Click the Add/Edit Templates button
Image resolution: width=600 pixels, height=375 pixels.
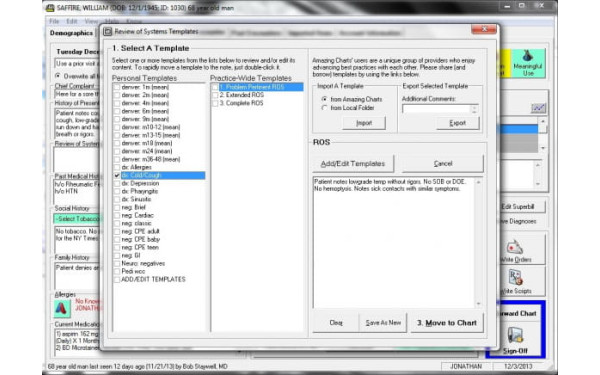click(353, 164)
